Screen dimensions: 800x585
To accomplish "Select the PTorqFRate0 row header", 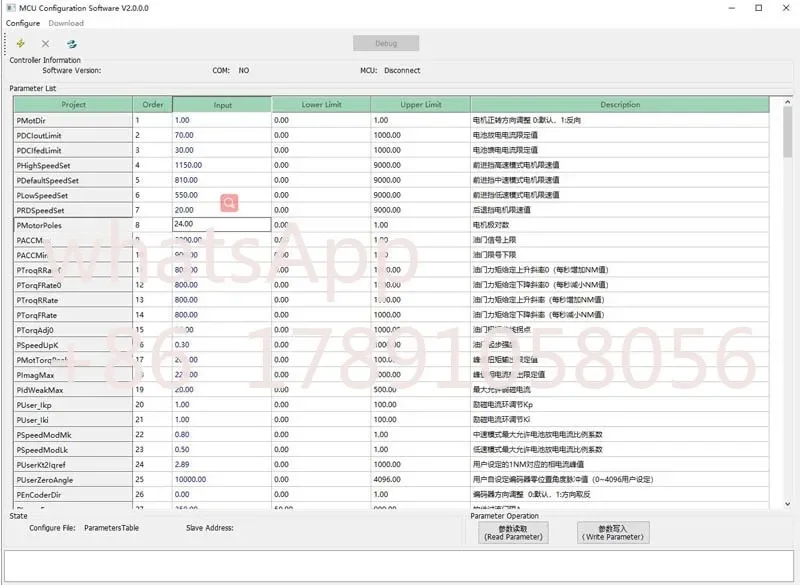I will (x=73, y=285).
